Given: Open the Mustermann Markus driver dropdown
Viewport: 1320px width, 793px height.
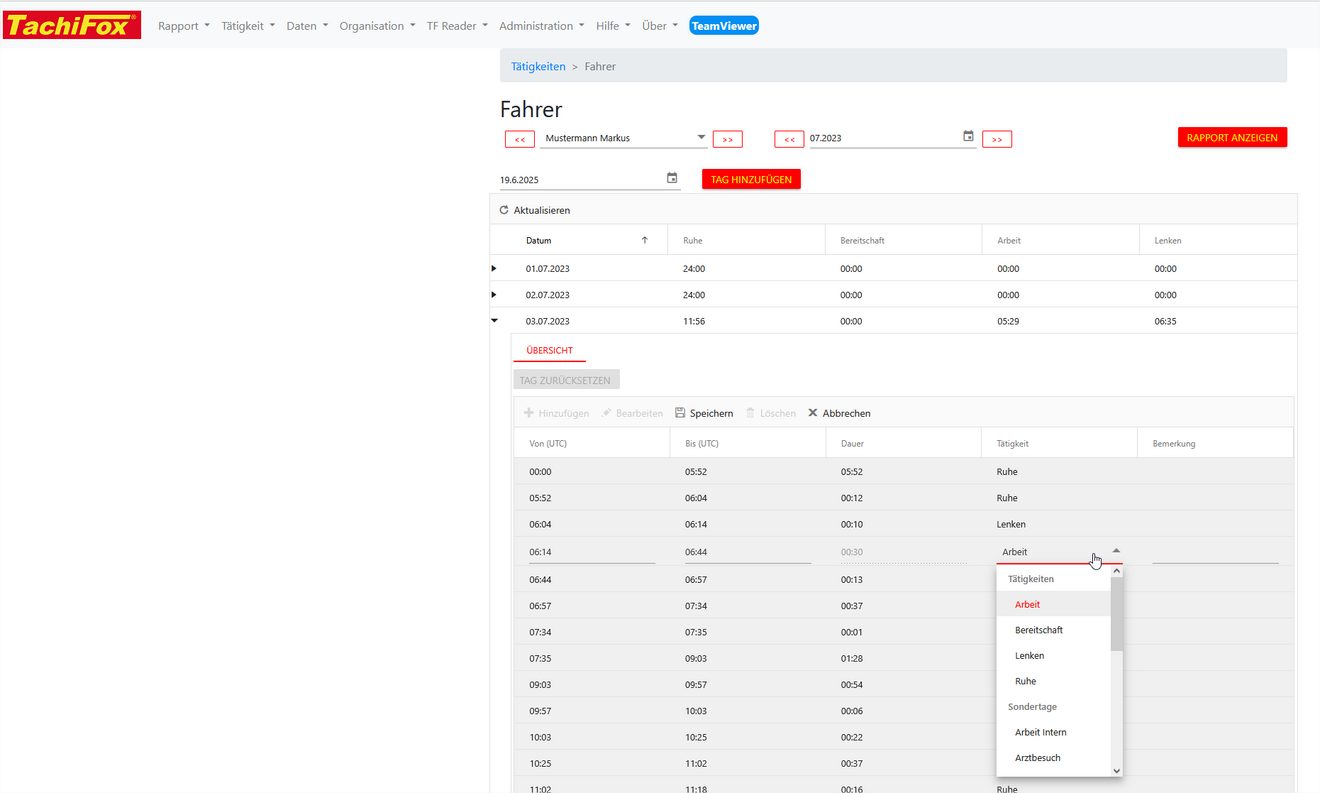Looking at the screenshot, I should (701, 138).
